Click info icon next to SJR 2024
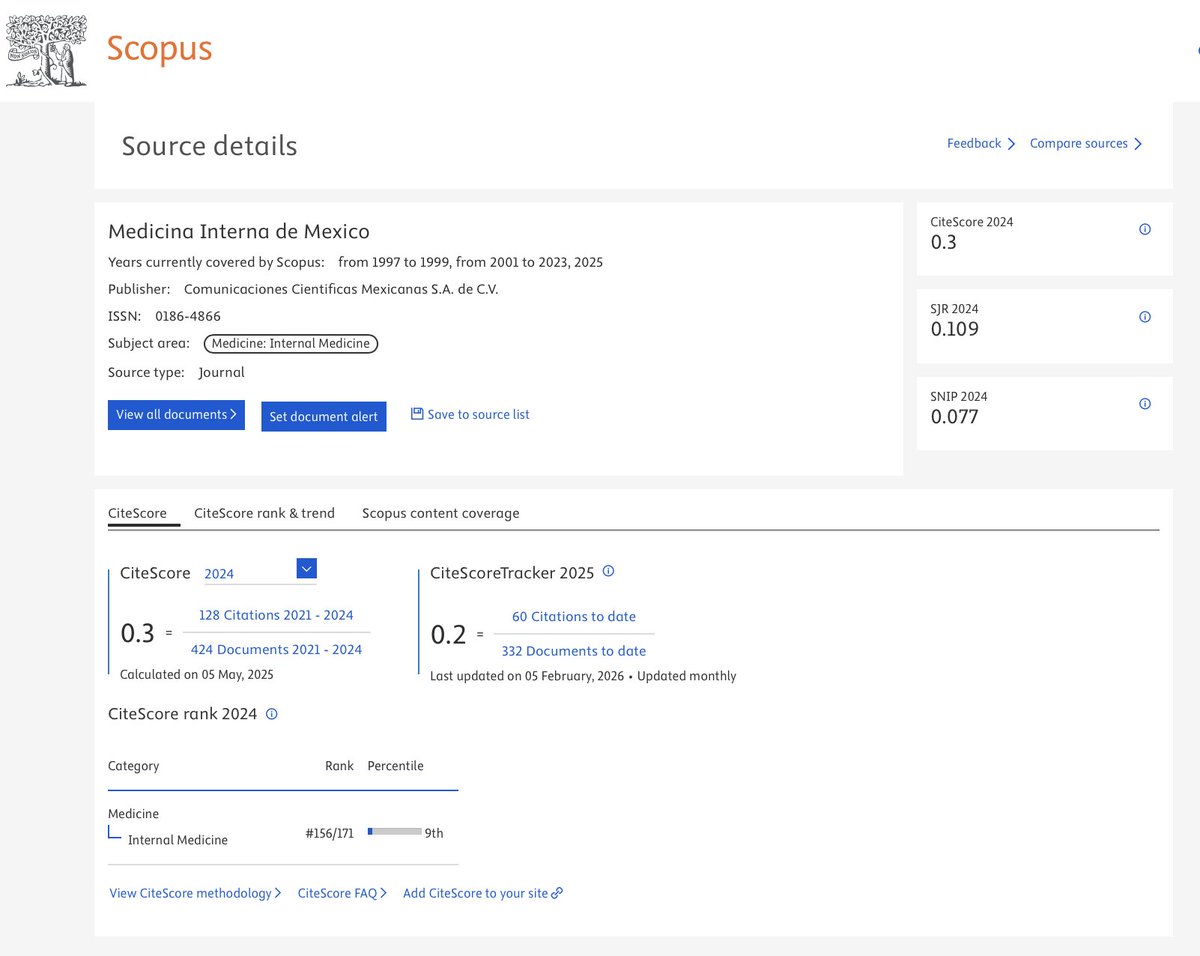Viewport: 1200px width, 956px height. [1145, 317]
